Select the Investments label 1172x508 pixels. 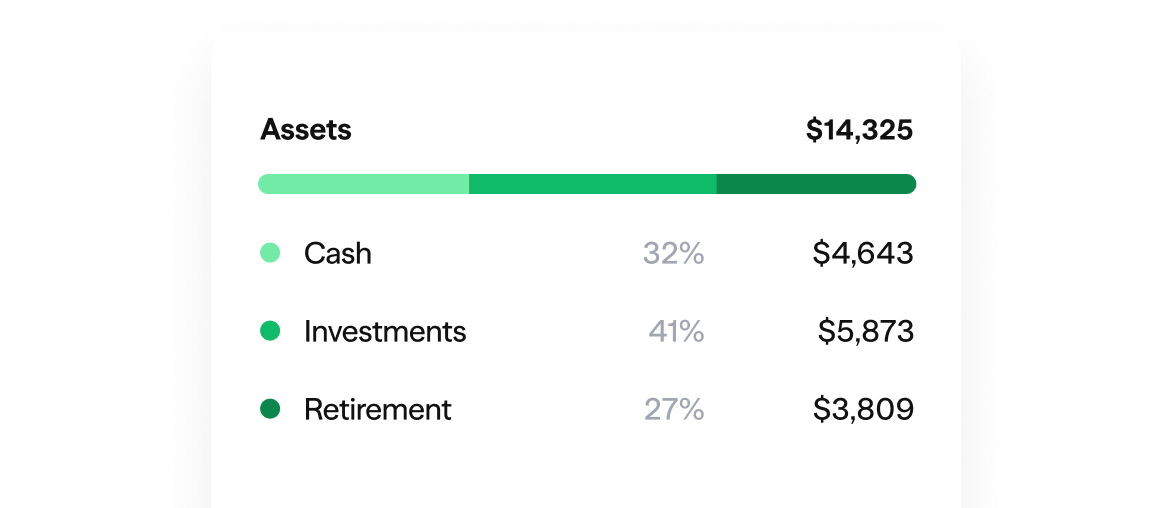tap(385, 331)
